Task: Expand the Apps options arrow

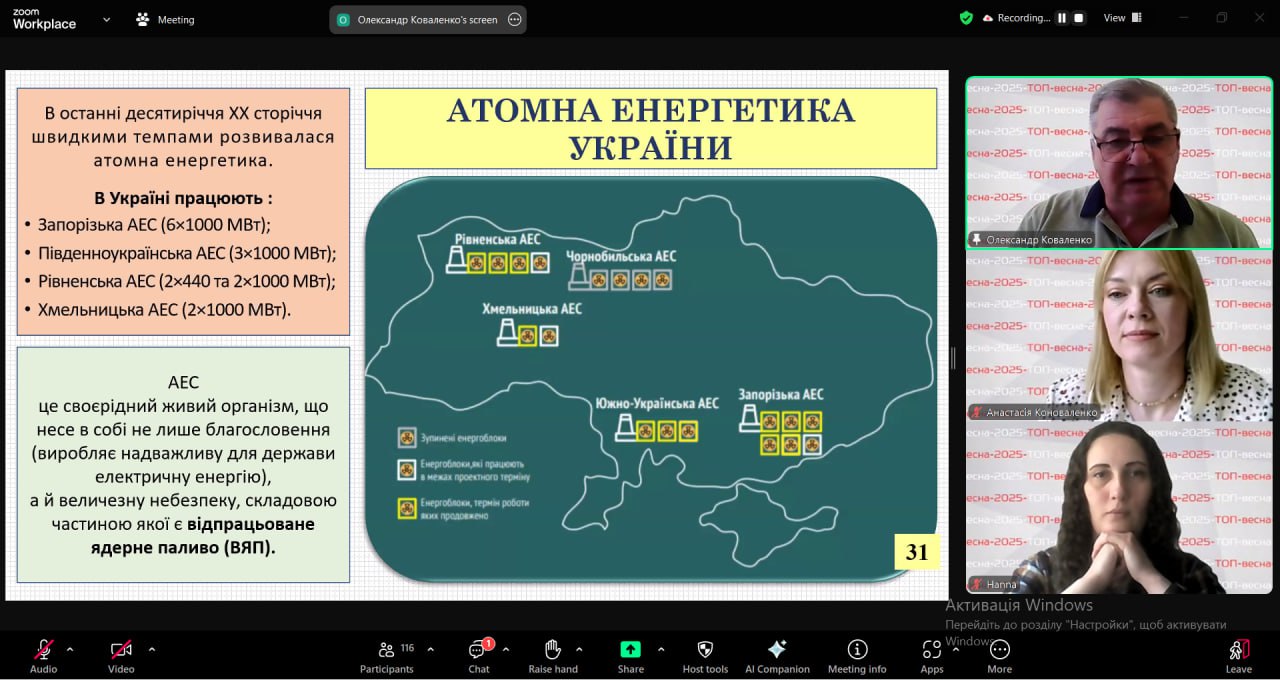Action: (956, 649)
